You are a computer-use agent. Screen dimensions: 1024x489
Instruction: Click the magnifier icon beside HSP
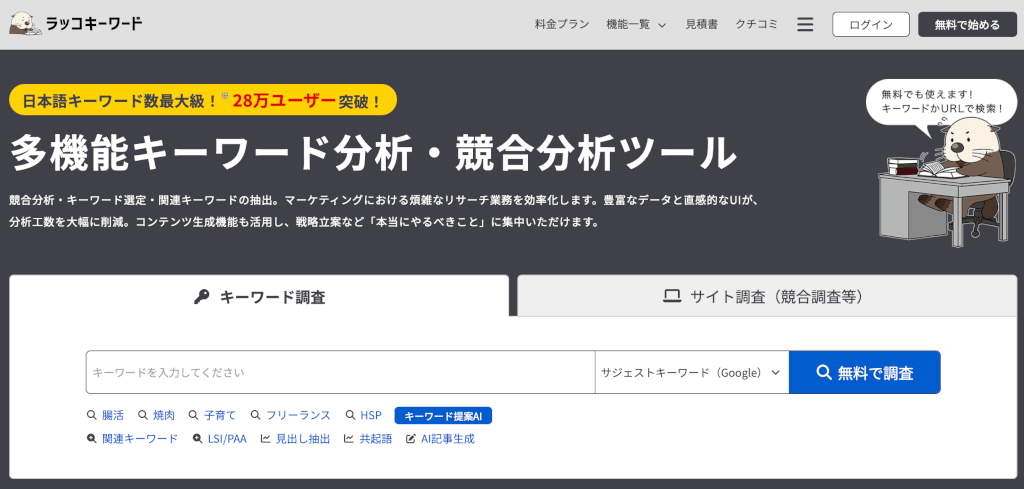tap(349, 415)
